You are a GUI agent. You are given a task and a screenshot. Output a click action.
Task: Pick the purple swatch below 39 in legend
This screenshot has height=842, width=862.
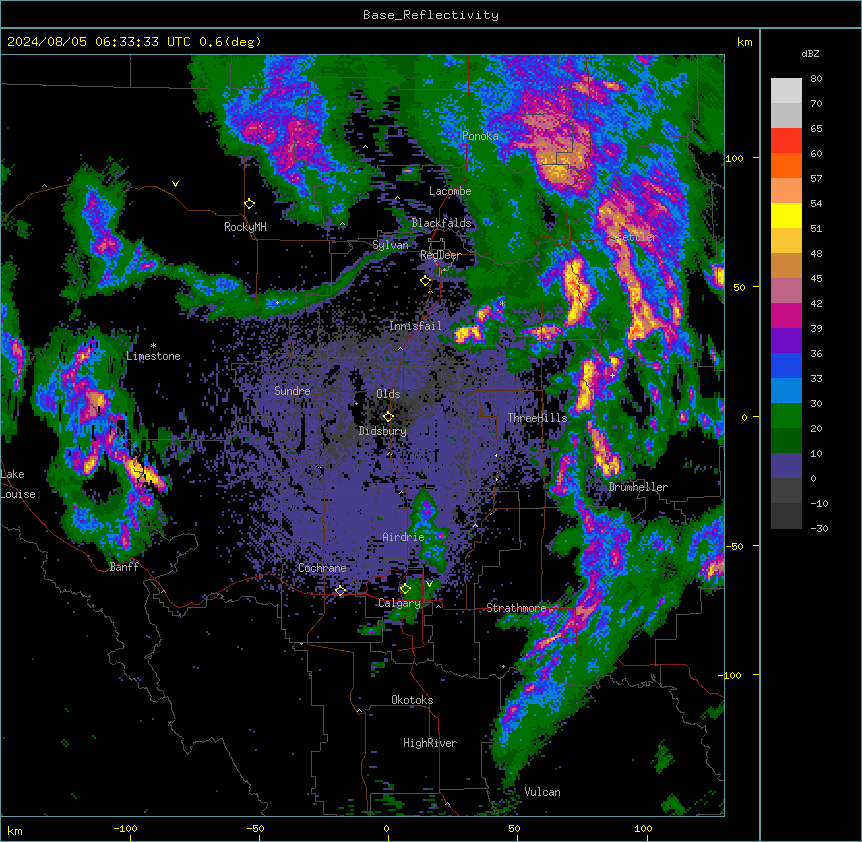click(786, 340)
